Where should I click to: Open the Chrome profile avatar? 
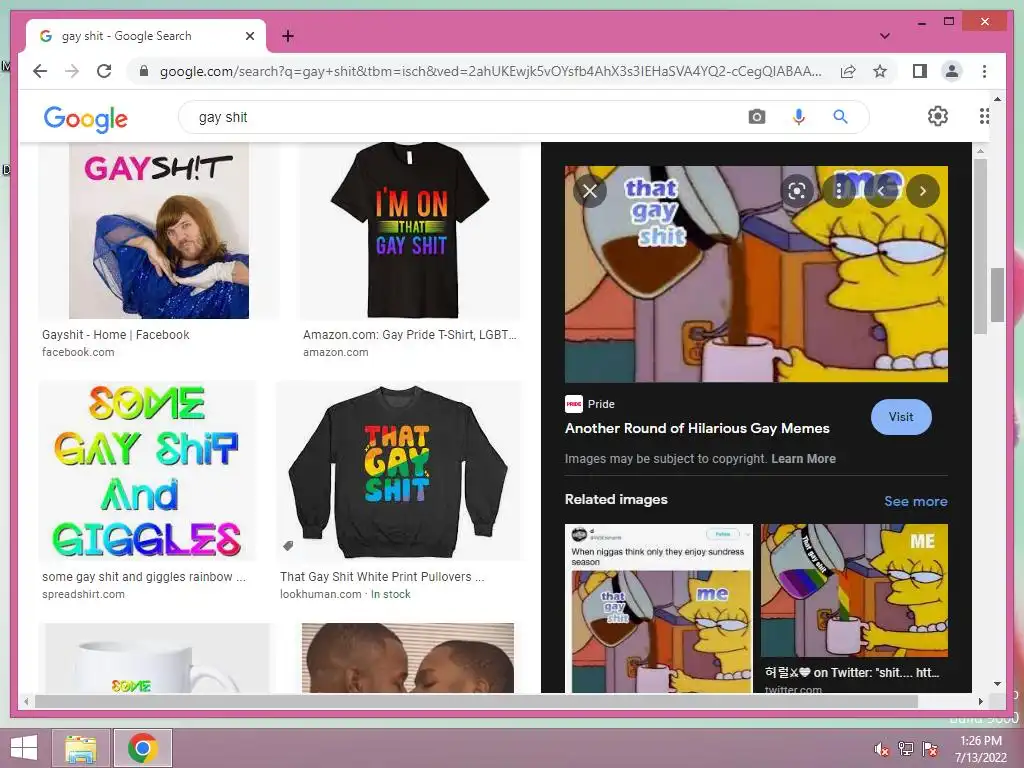pyautogui.click(x=952, y=71)
